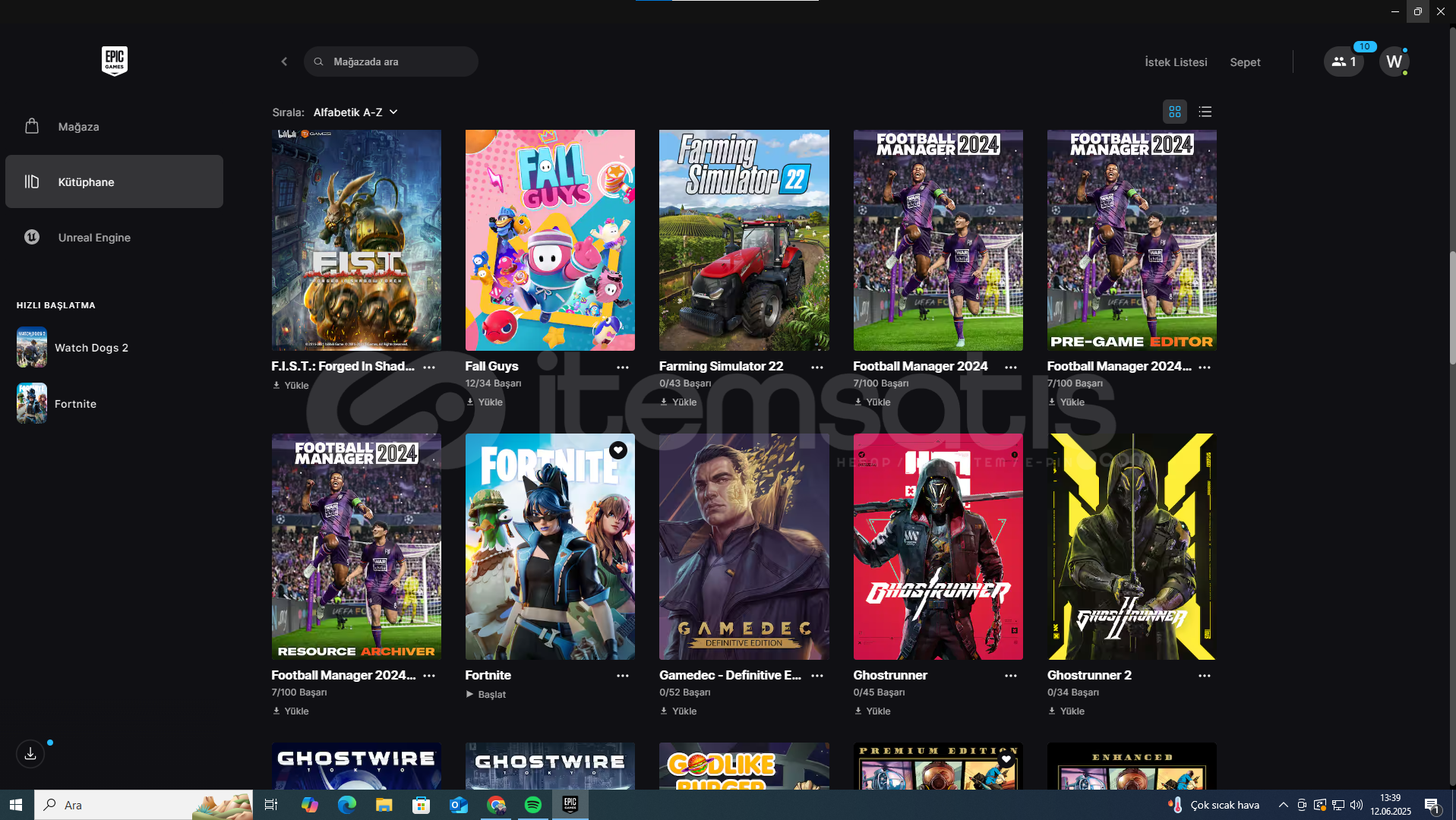Open Task View on taskbar

tap(271, 805)
